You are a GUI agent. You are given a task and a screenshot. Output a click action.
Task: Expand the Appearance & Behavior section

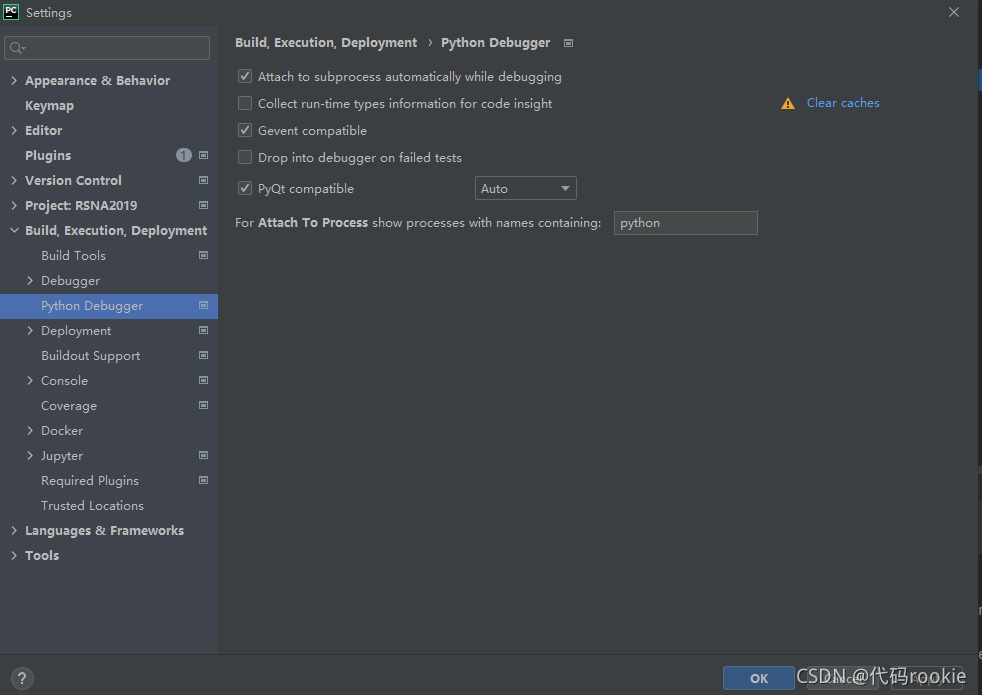[12, 80]
